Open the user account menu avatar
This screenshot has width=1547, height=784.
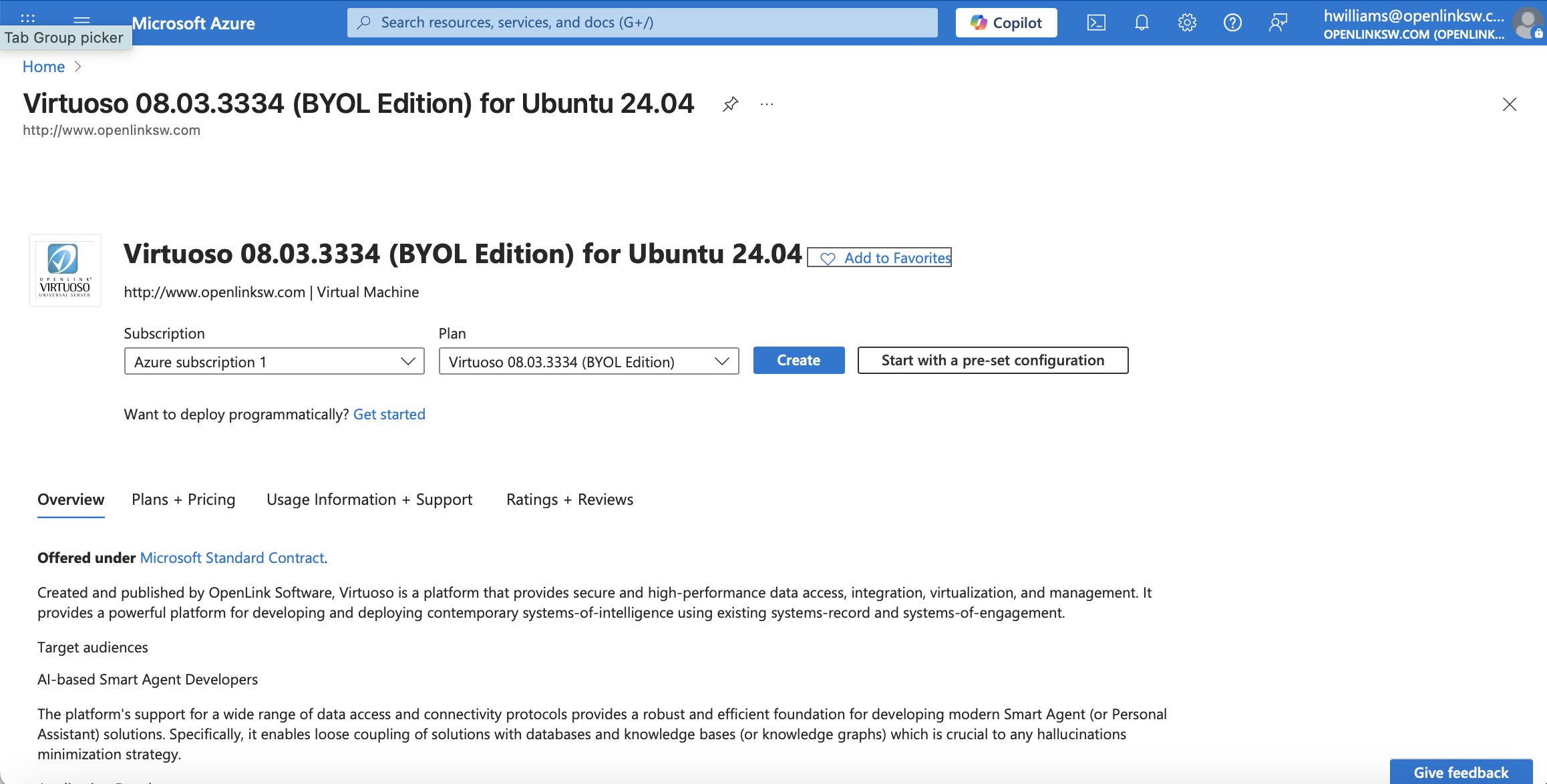click(x=1527, y=23)
